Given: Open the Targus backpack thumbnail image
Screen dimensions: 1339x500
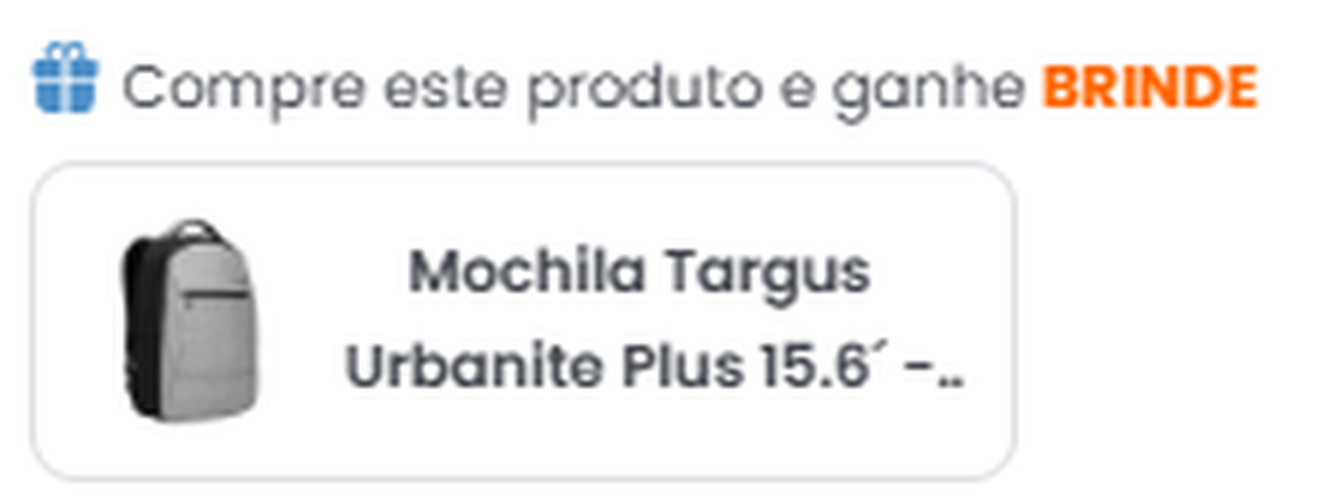Looking at the screenshot, I should point(191,319).
